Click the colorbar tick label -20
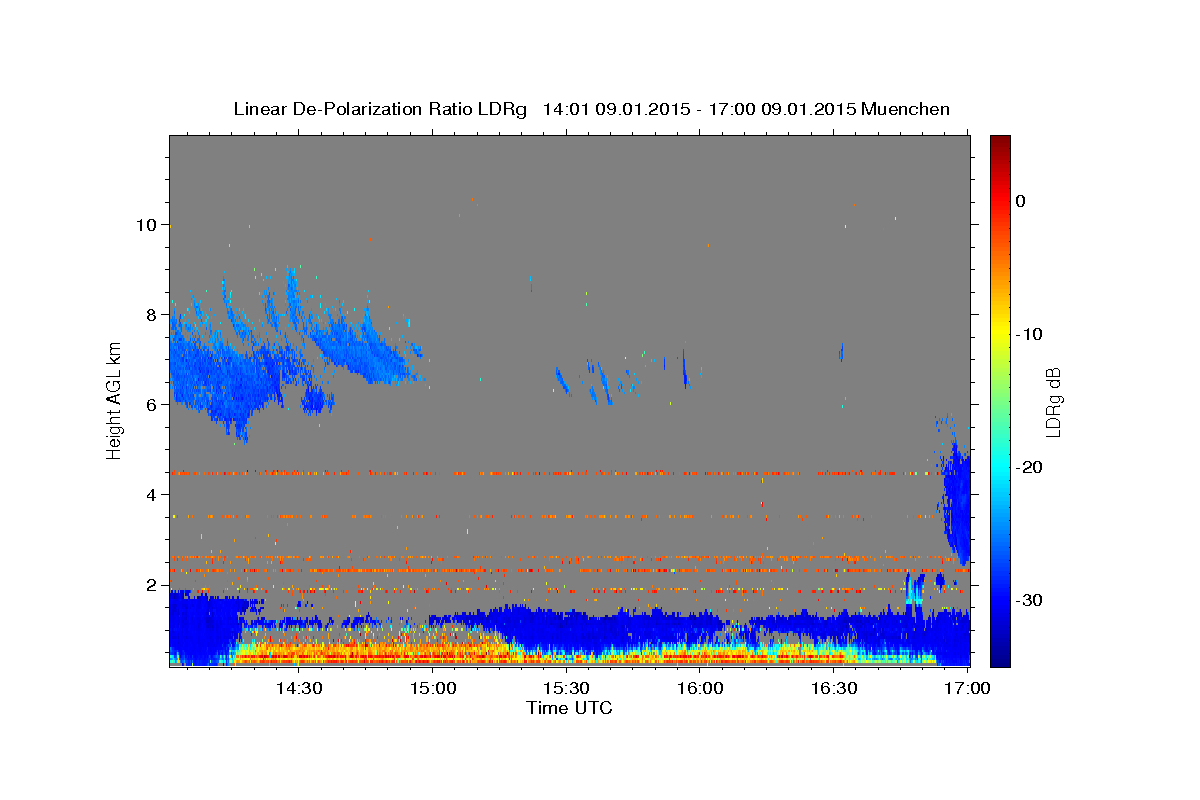This screenshot has width=1200, height=800. (1029, 467)
